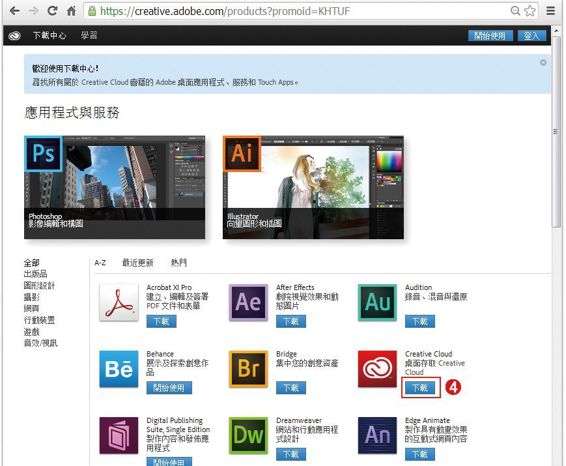Screen dimensions: 566x466
Task: Select 出版品 category filter
Action: (35, 274)
